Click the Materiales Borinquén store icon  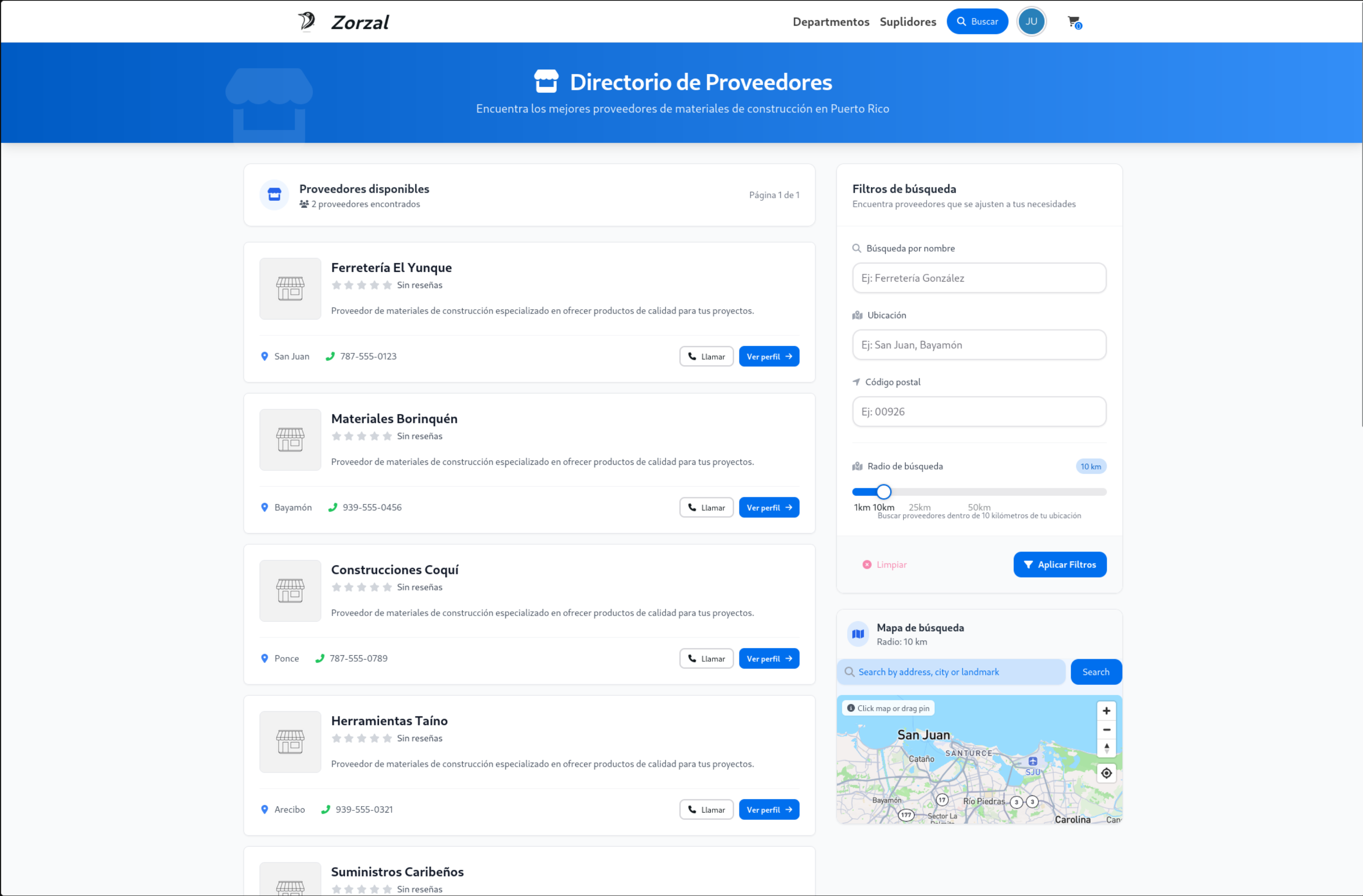(x=290, y=440)
